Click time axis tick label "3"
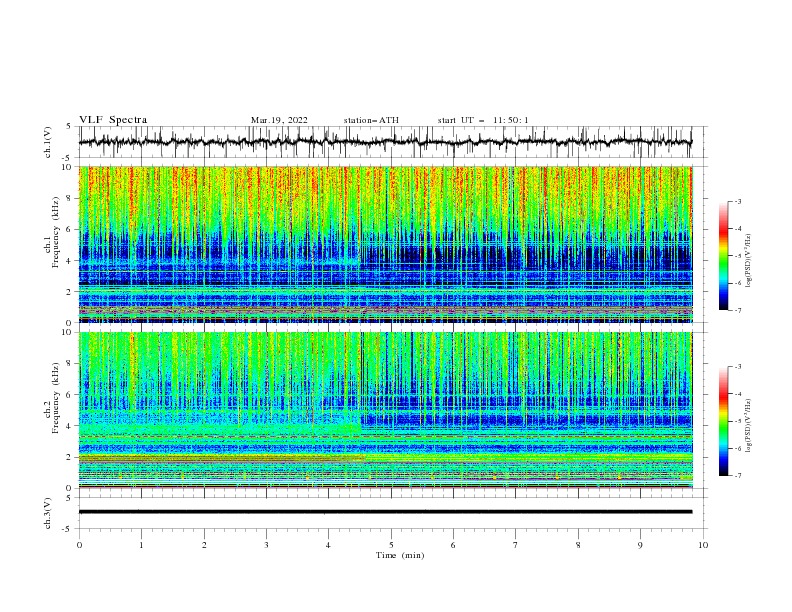This screenshot has width=792, height=612. 266,545
